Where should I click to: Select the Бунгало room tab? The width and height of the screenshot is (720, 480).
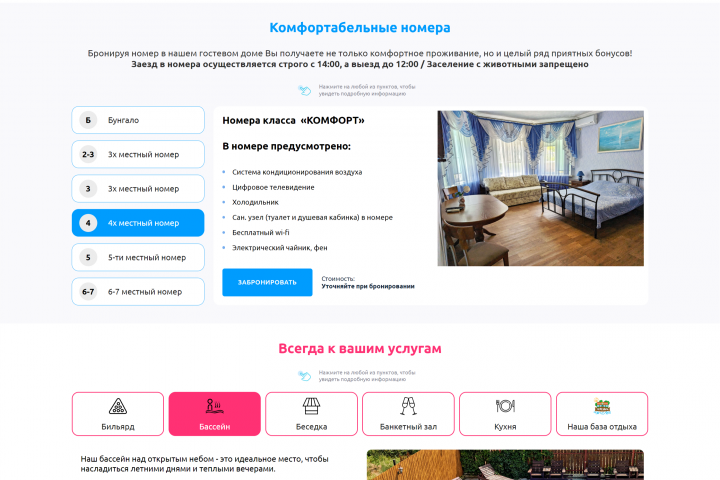pyautogui.click(x=138, y=120)
